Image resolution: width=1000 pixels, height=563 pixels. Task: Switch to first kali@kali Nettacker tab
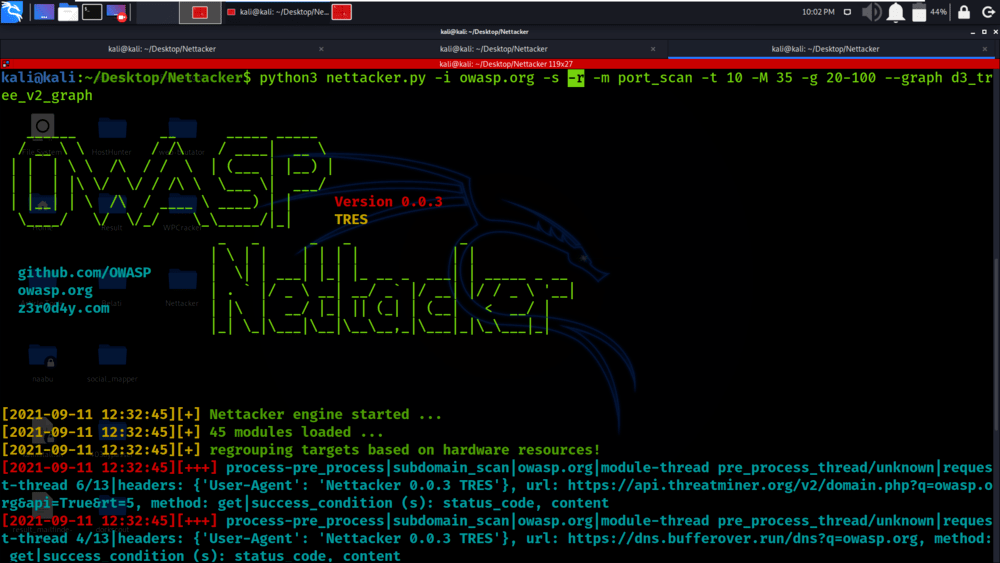click(x=162, y=49)
